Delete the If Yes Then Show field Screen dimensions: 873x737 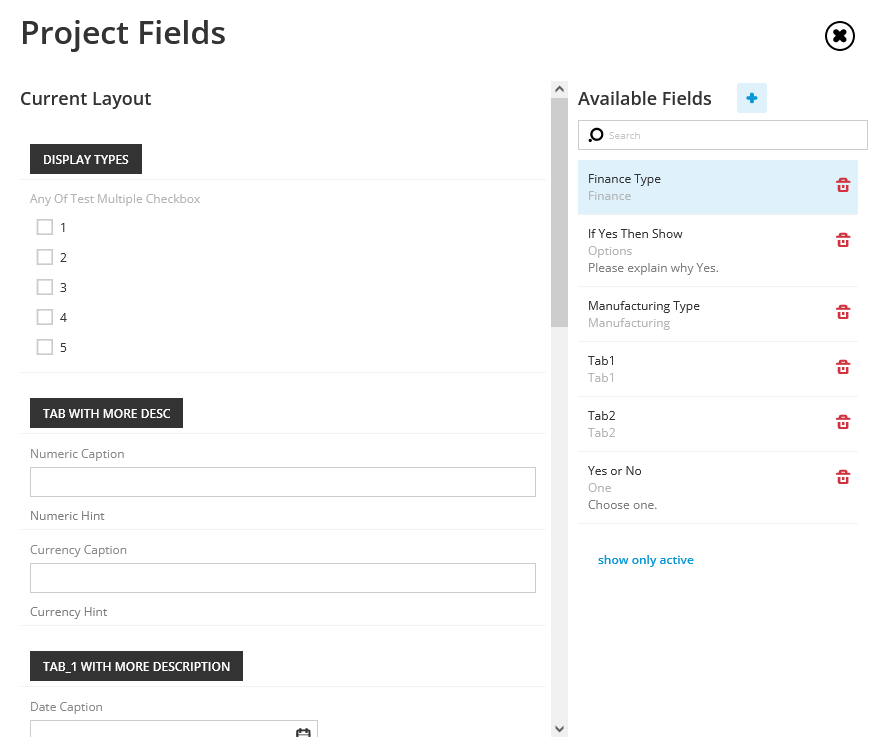tap(843, 240)
